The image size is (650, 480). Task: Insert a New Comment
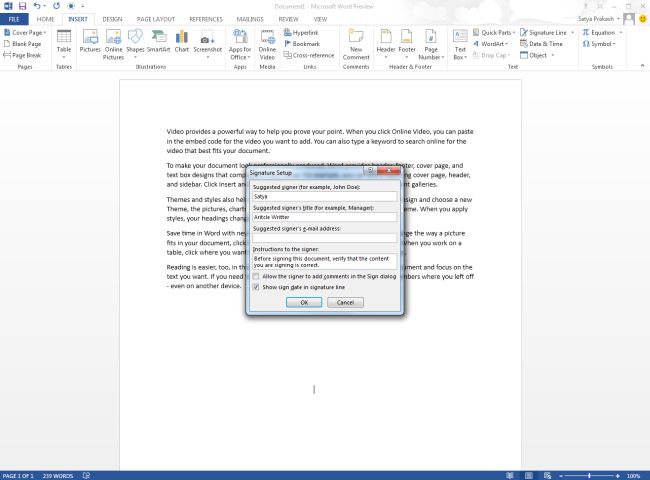tap(356, 44)
